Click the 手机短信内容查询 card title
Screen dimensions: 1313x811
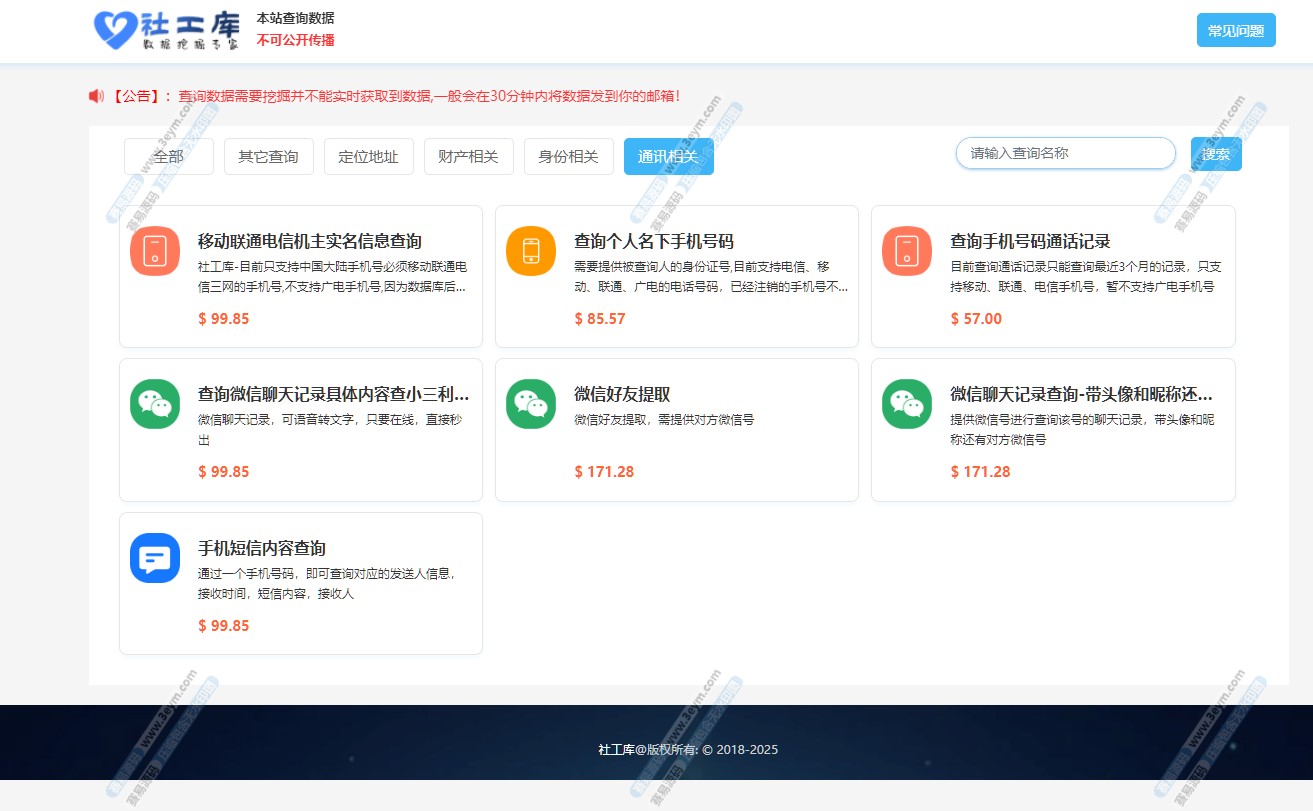pyautogui.click(x=262, y=548)
